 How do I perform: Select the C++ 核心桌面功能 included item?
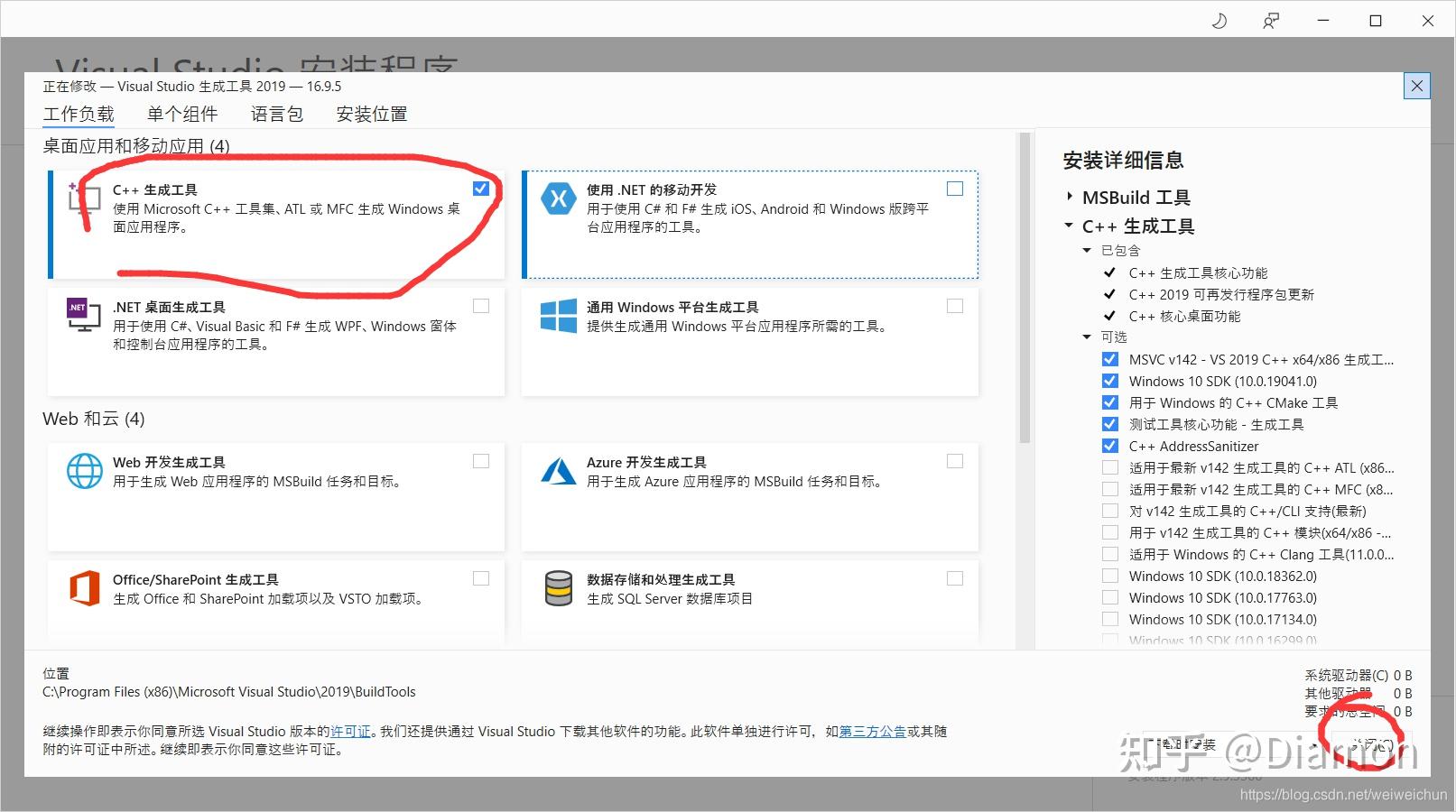point(1184,316)
